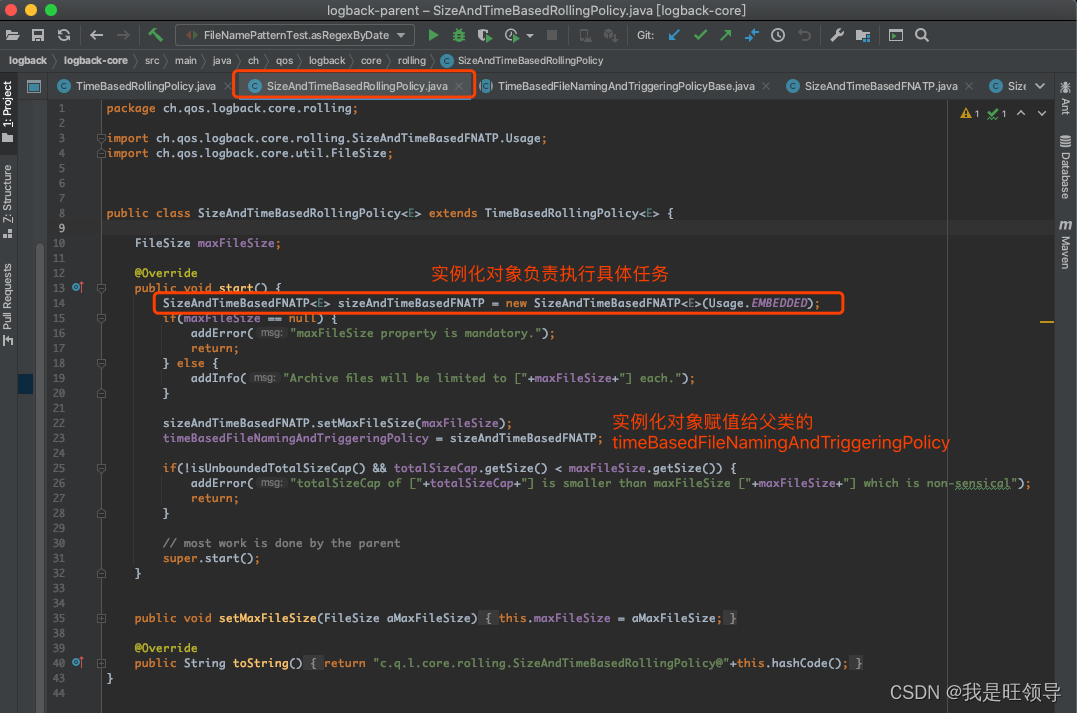Expand the profiler dropdown arrow

(530, 36)
